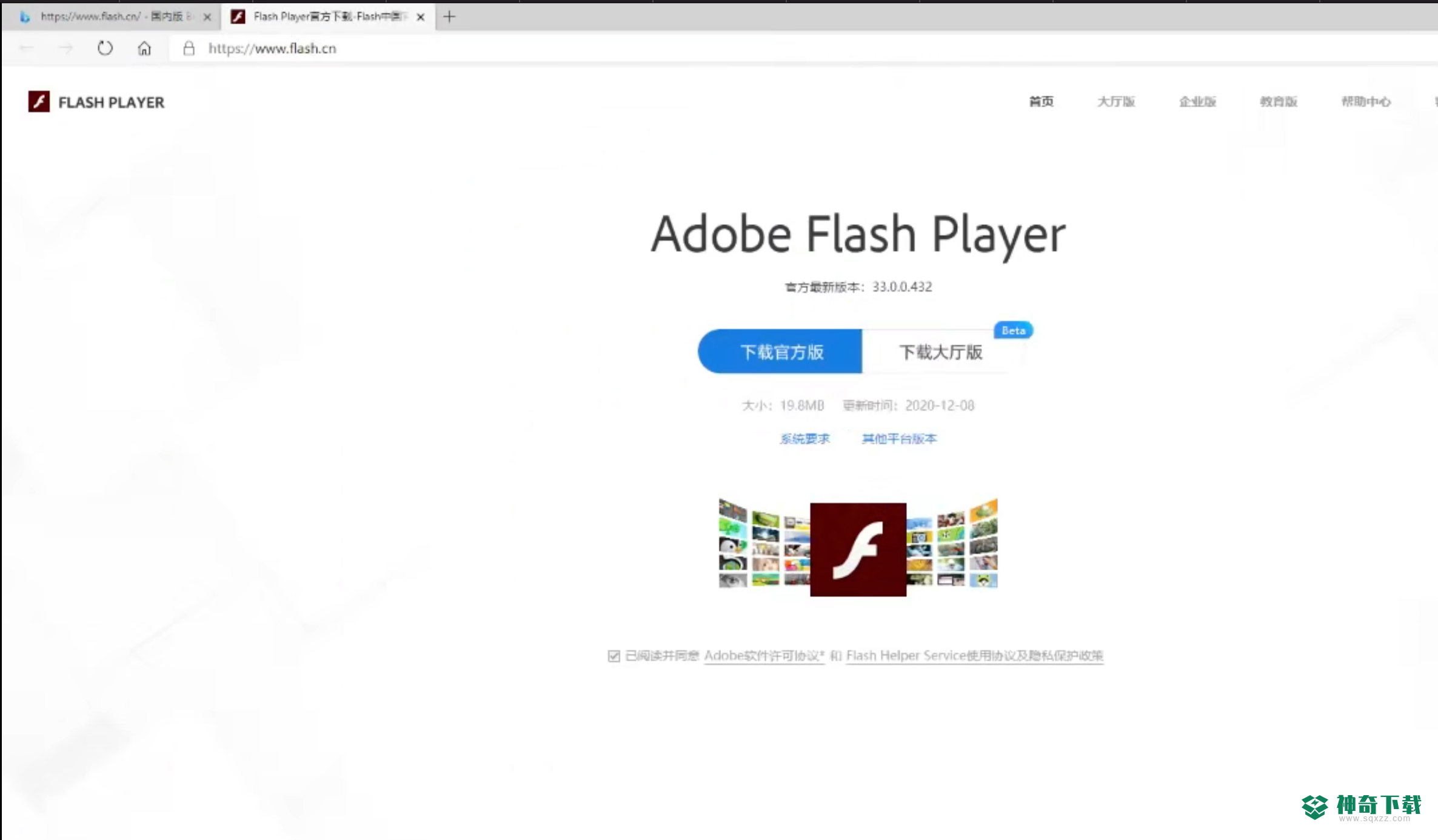Click the 下载大厅版 button

point(941,352)
